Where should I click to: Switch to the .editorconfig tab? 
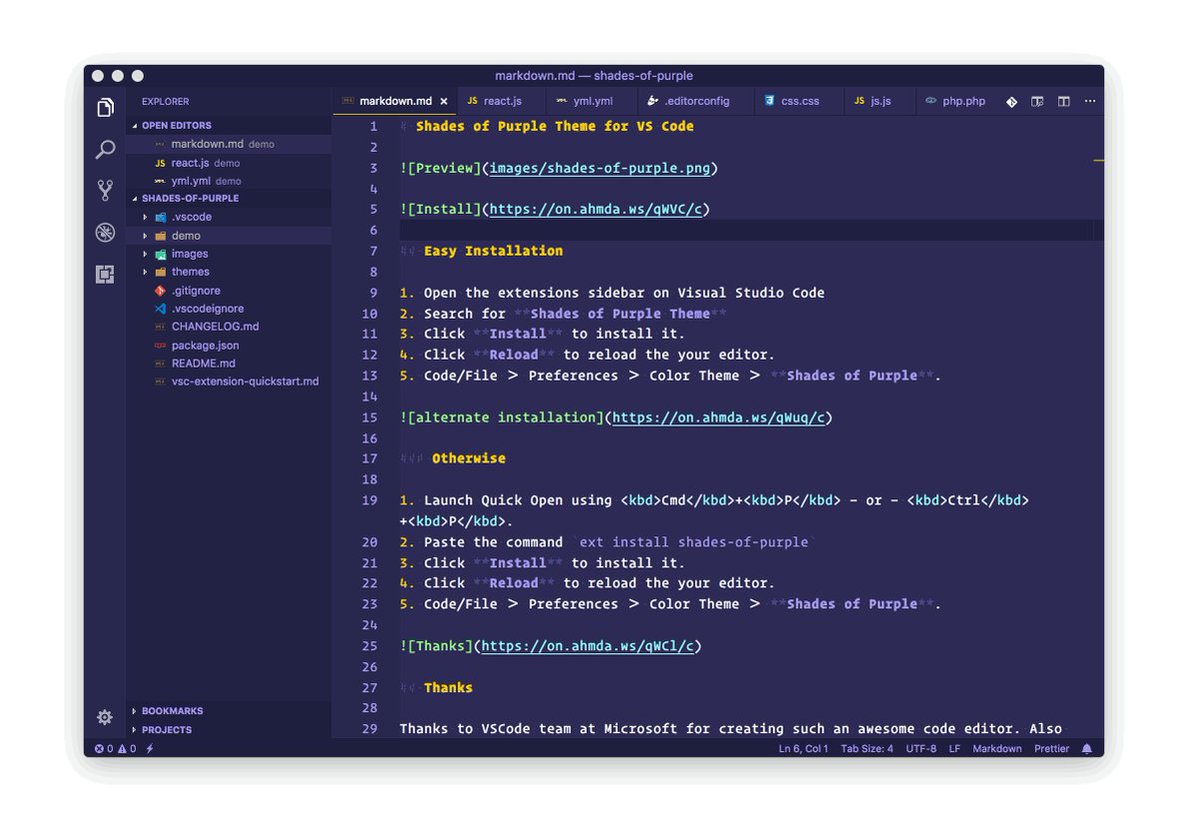(696, 101)
